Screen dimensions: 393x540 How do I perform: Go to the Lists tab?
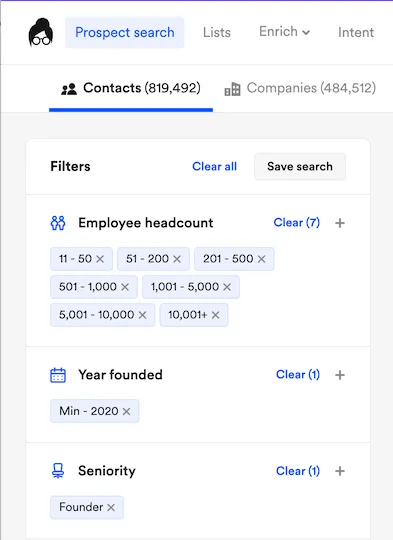217,32
